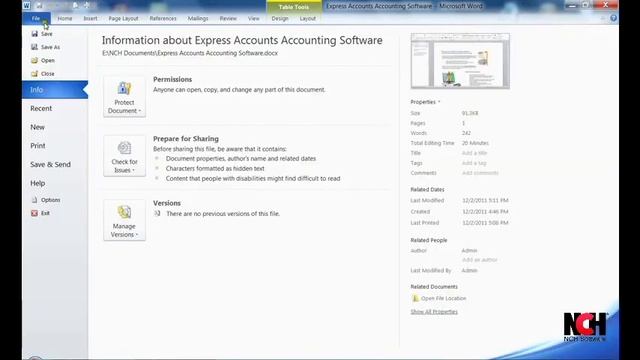This screenshot has width=640, height=360.
Task: Select Help in the File sidebar
Action: point(38,183)
